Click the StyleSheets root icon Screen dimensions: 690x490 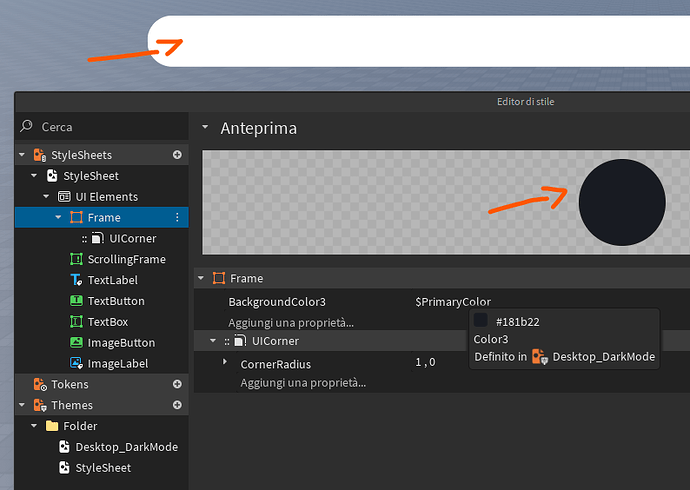click(x=40, y=155)
